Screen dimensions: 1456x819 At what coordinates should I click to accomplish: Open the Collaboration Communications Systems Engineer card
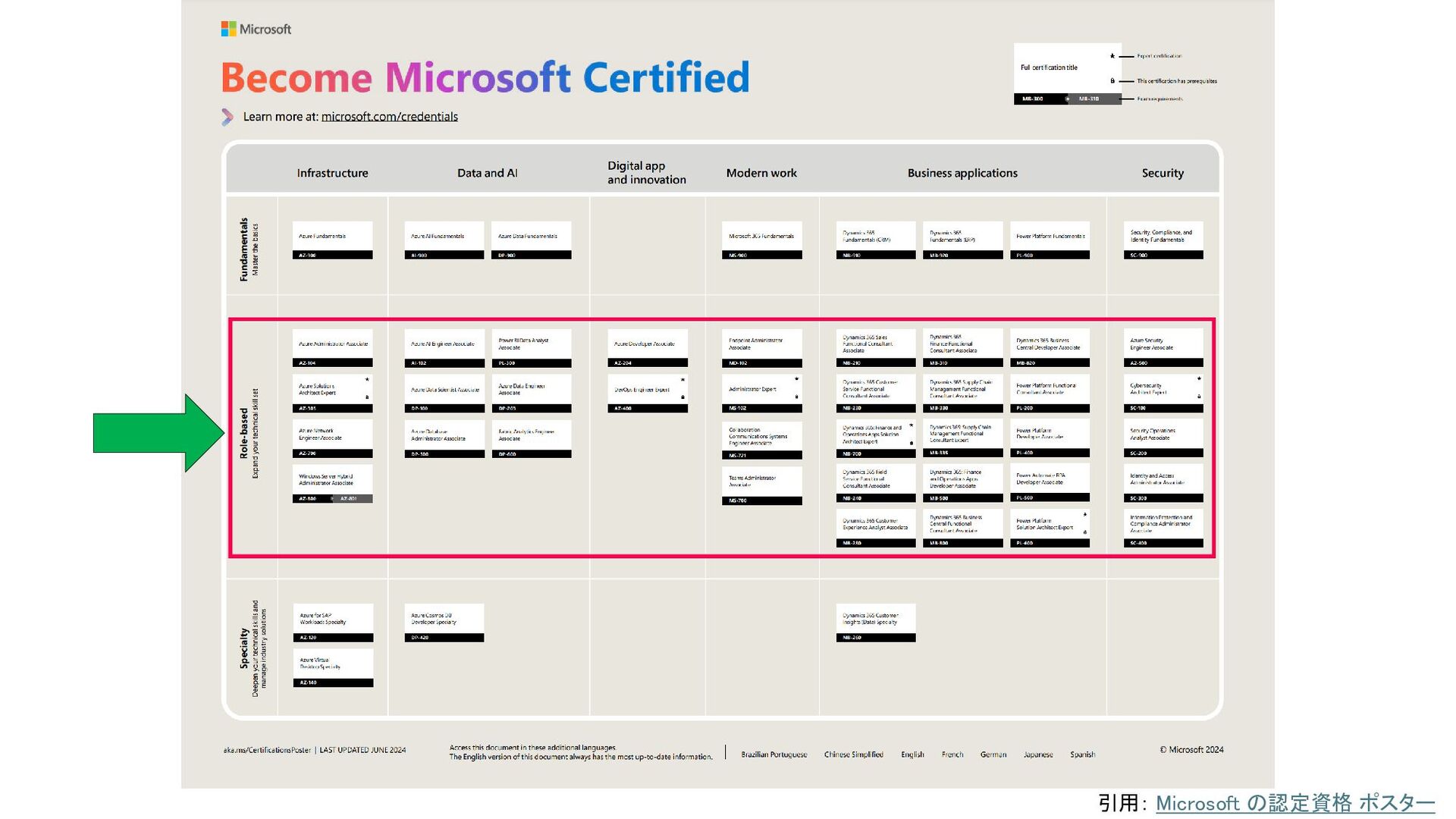click(x=761, y=441)
